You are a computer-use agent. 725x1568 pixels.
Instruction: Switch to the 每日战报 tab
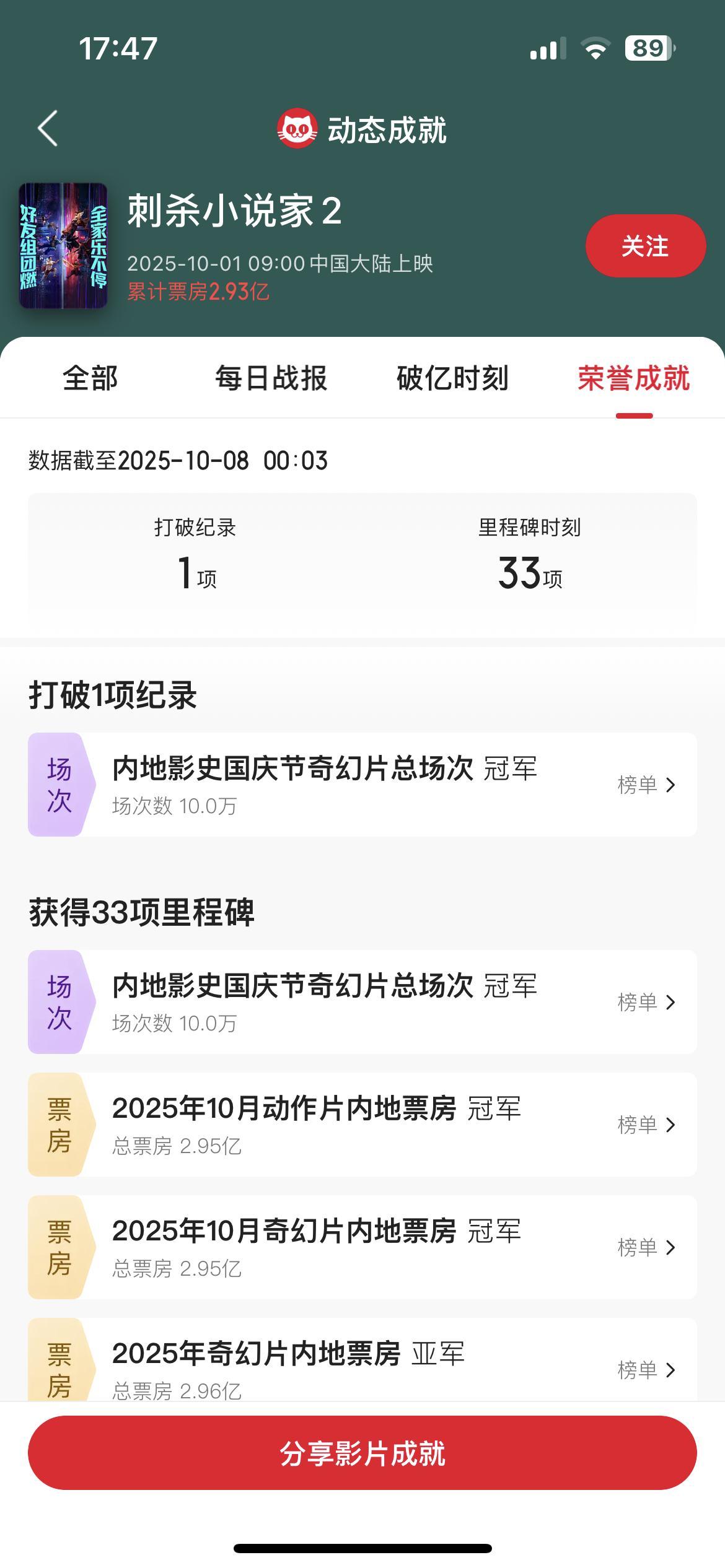pyautogui.click(x=271, y=378)
